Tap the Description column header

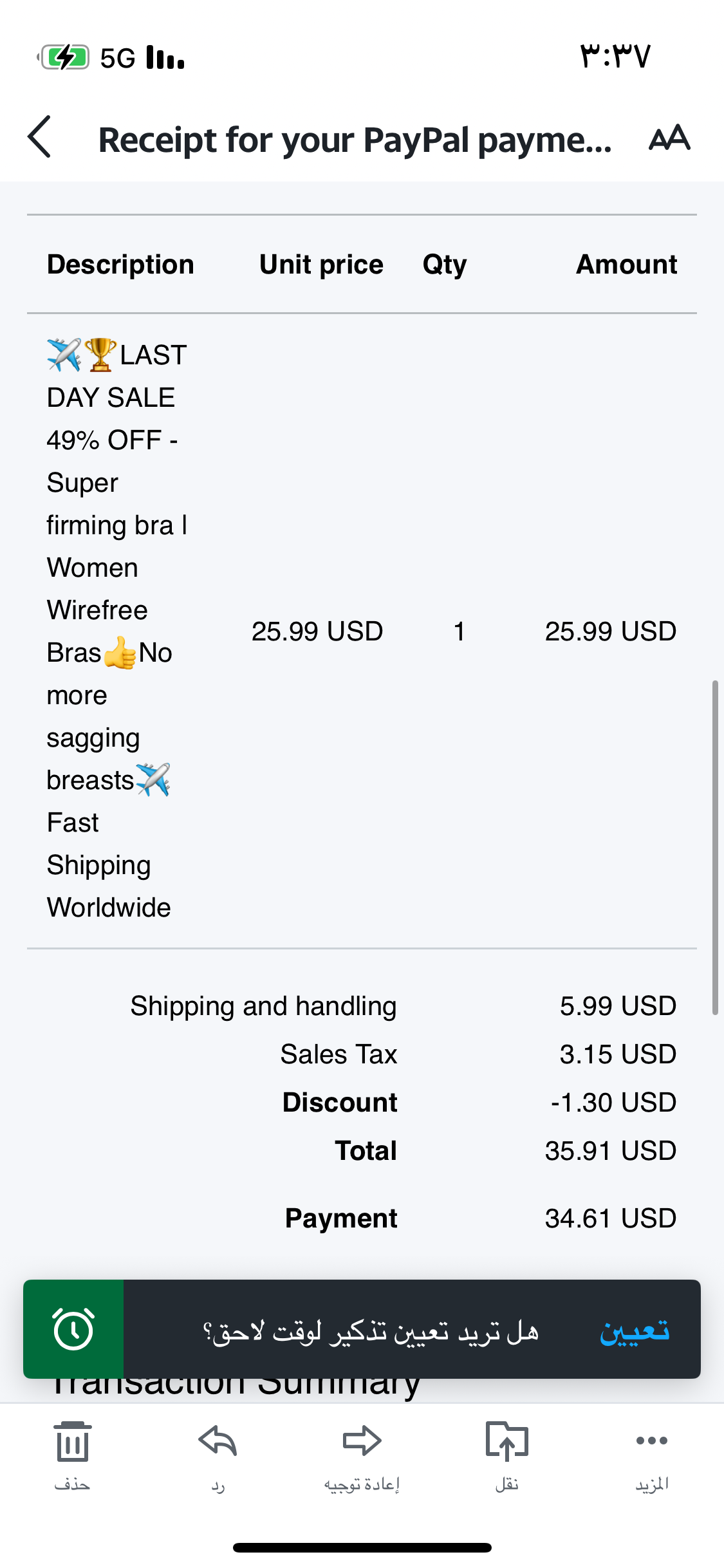(x=120, y=265)
